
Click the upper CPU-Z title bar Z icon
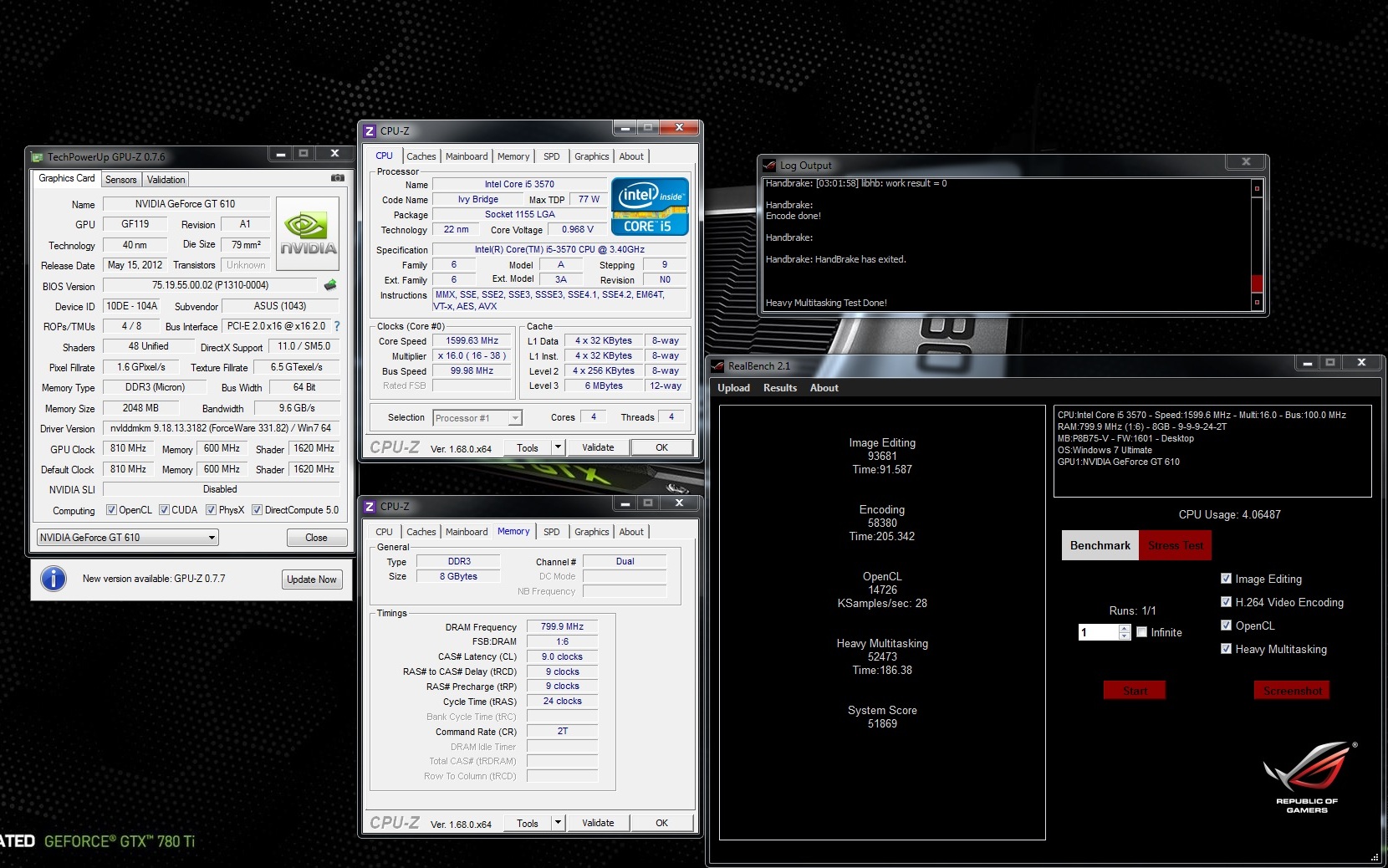coord(370,131)
